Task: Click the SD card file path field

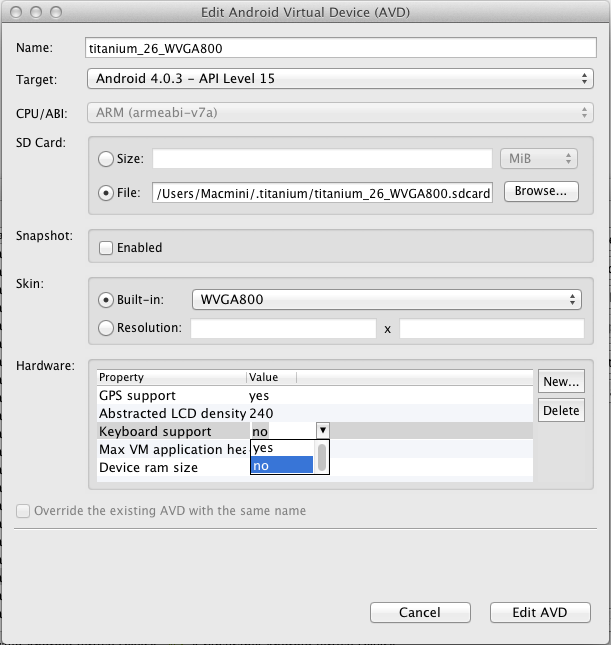Action: [x=322, y=193]
